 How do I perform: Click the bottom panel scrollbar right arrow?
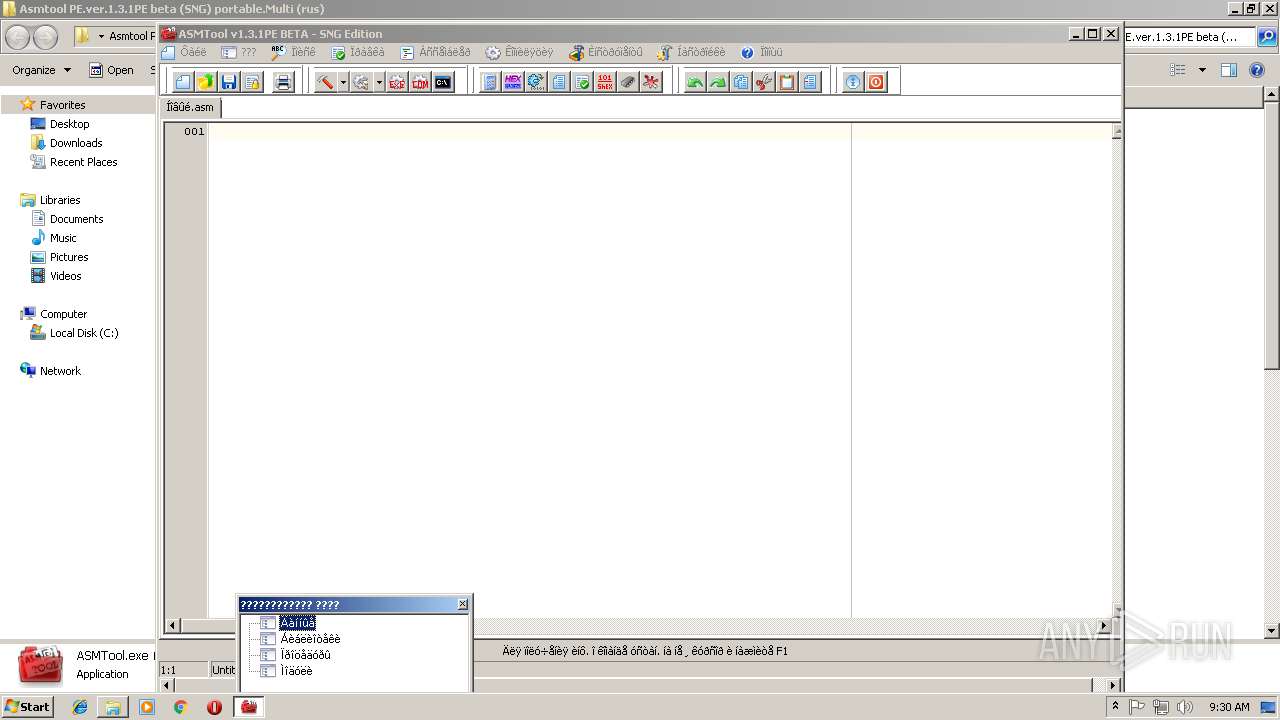1113,685
